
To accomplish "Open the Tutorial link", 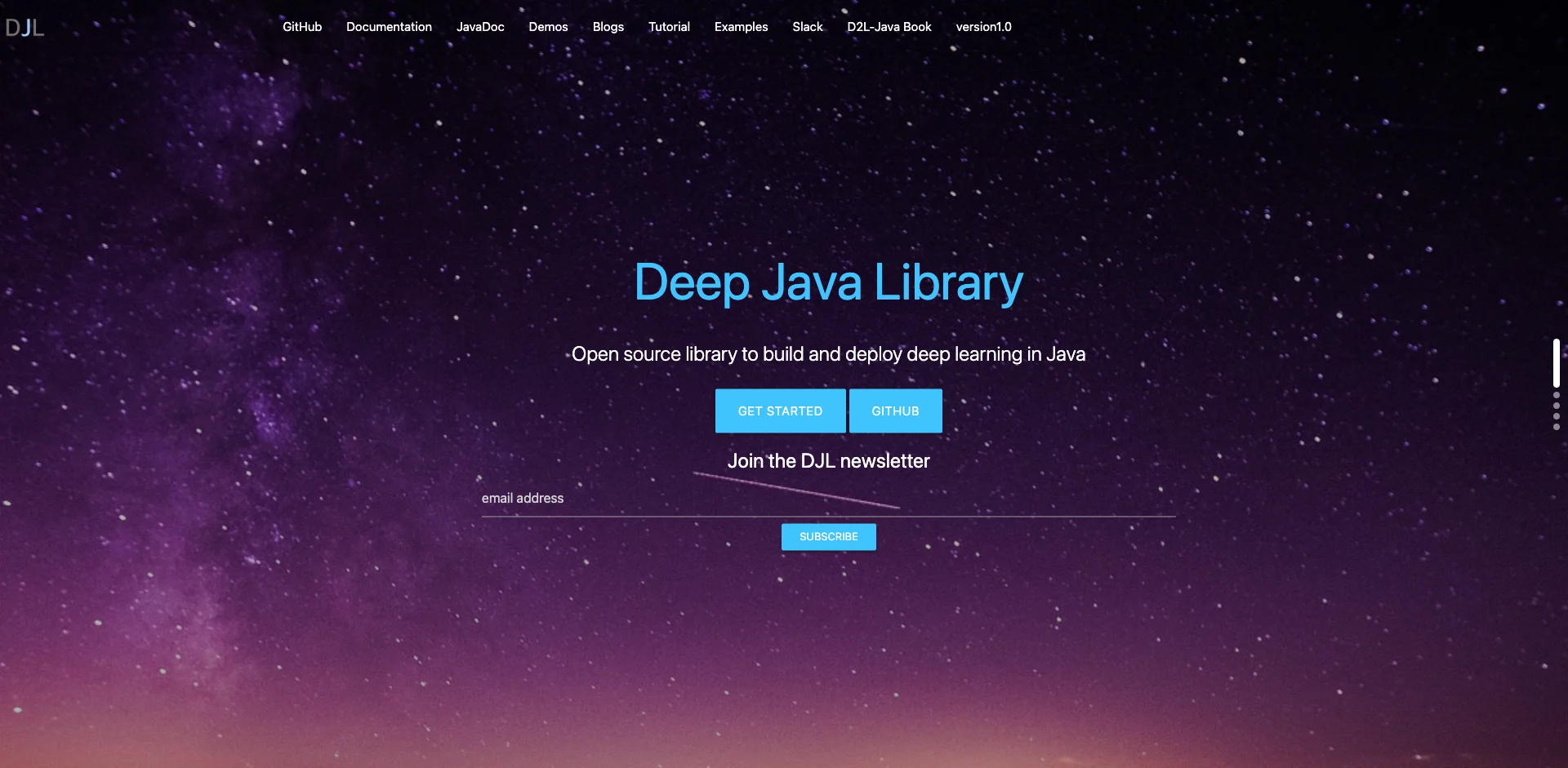I will (669, 27).
